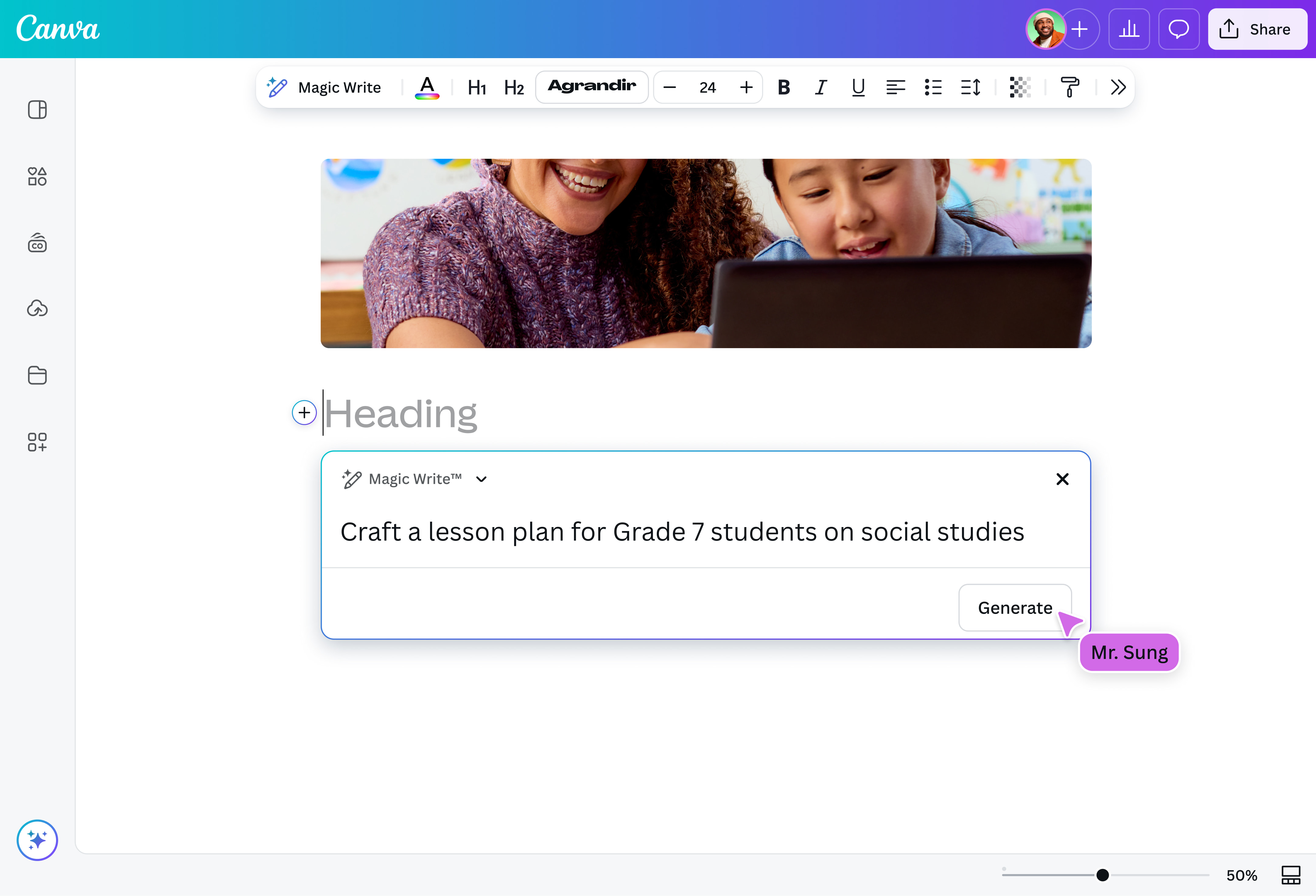
Task: Open the comments panel
Action: pos(1179,29)
